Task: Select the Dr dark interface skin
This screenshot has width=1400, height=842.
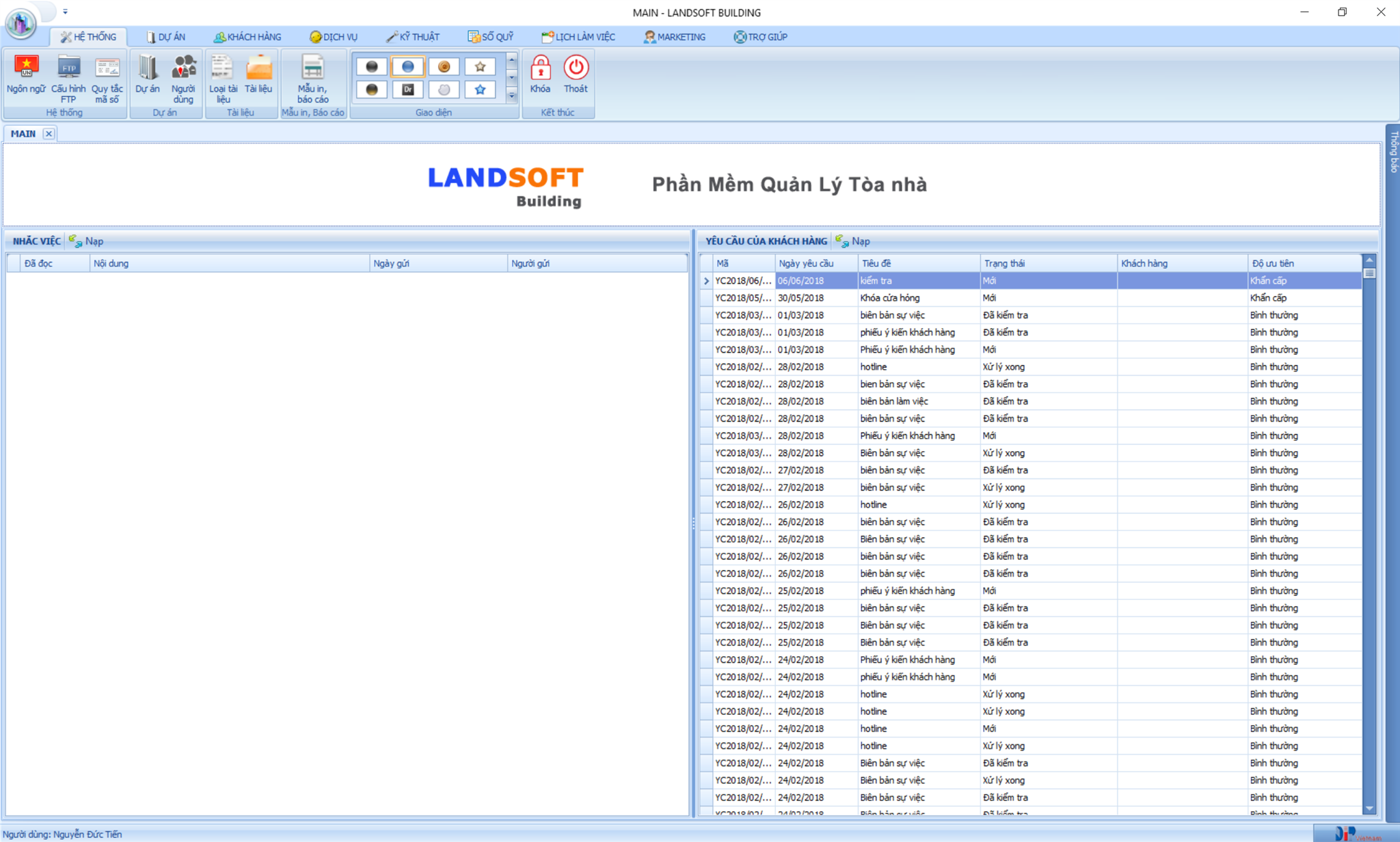Action: click(408, 89)
